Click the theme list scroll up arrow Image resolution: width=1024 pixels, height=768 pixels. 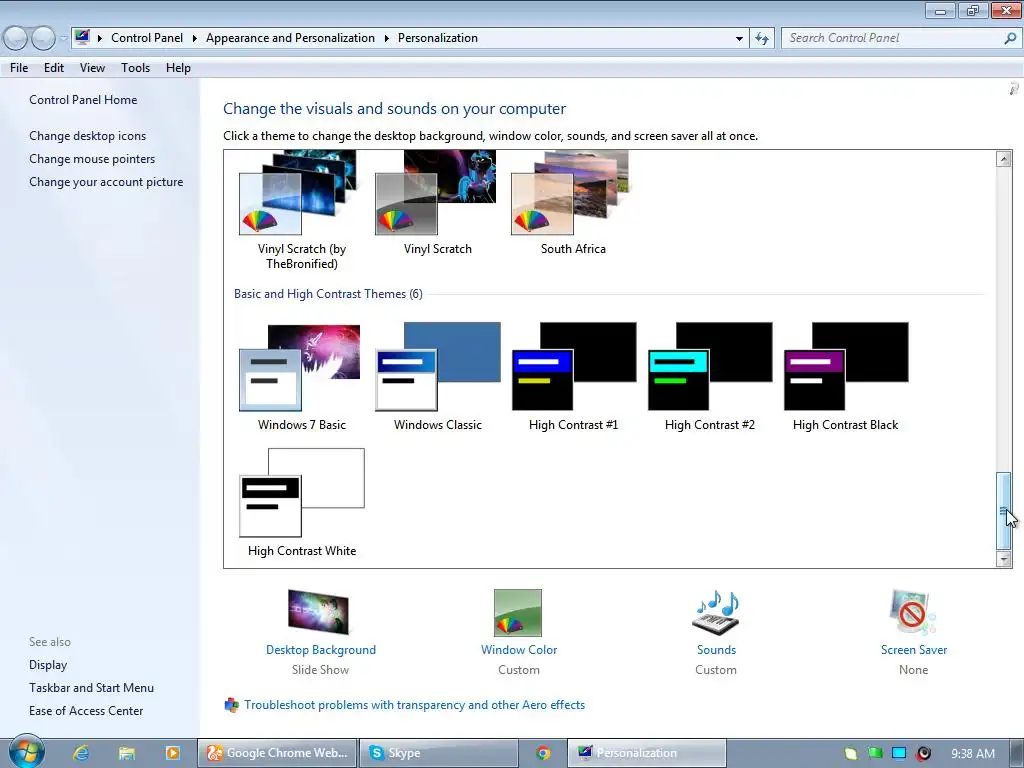(x=1003, y=159)
